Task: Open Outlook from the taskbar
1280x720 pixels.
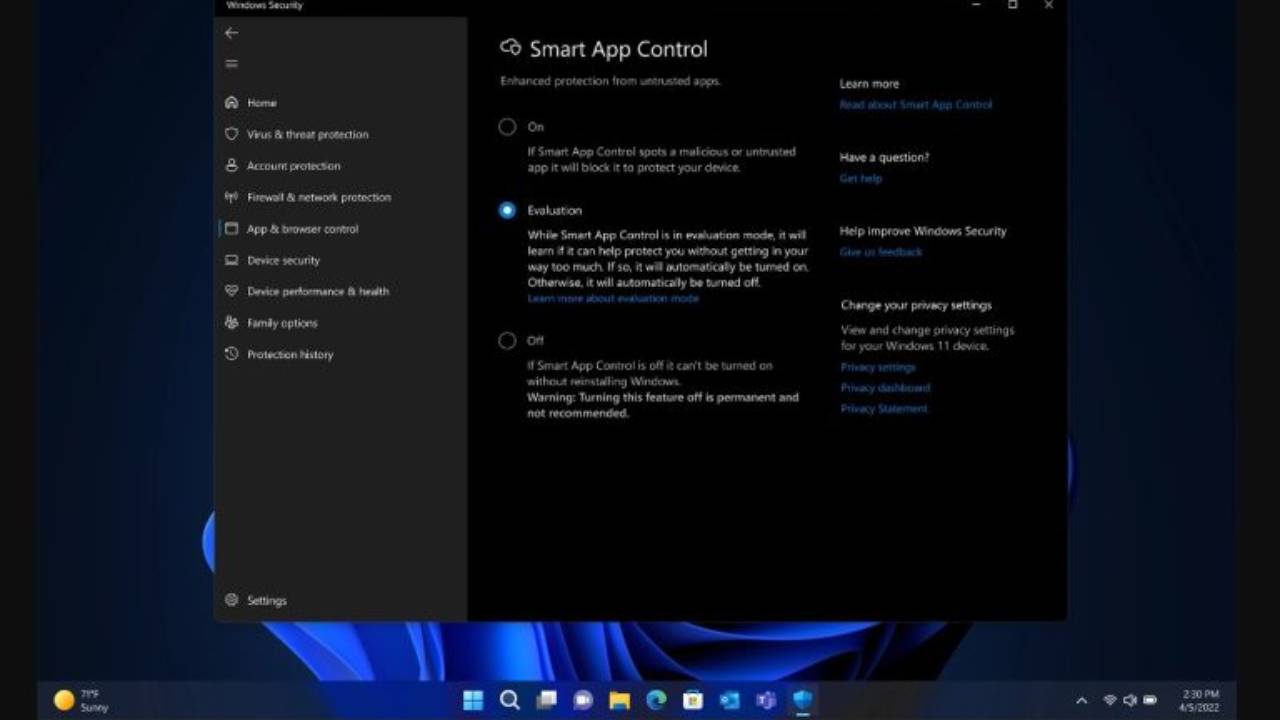Action: 729,699
